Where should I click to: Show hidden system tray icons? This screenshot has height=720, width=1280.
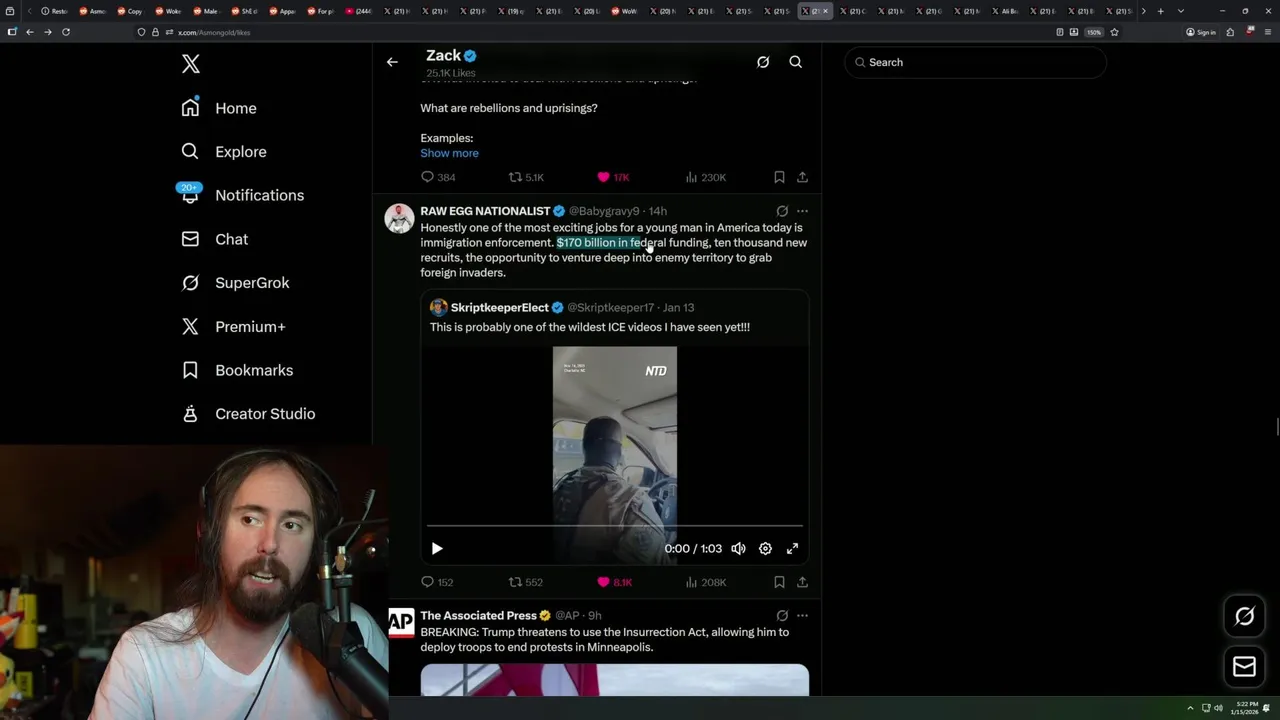[x=1190, y=708]
